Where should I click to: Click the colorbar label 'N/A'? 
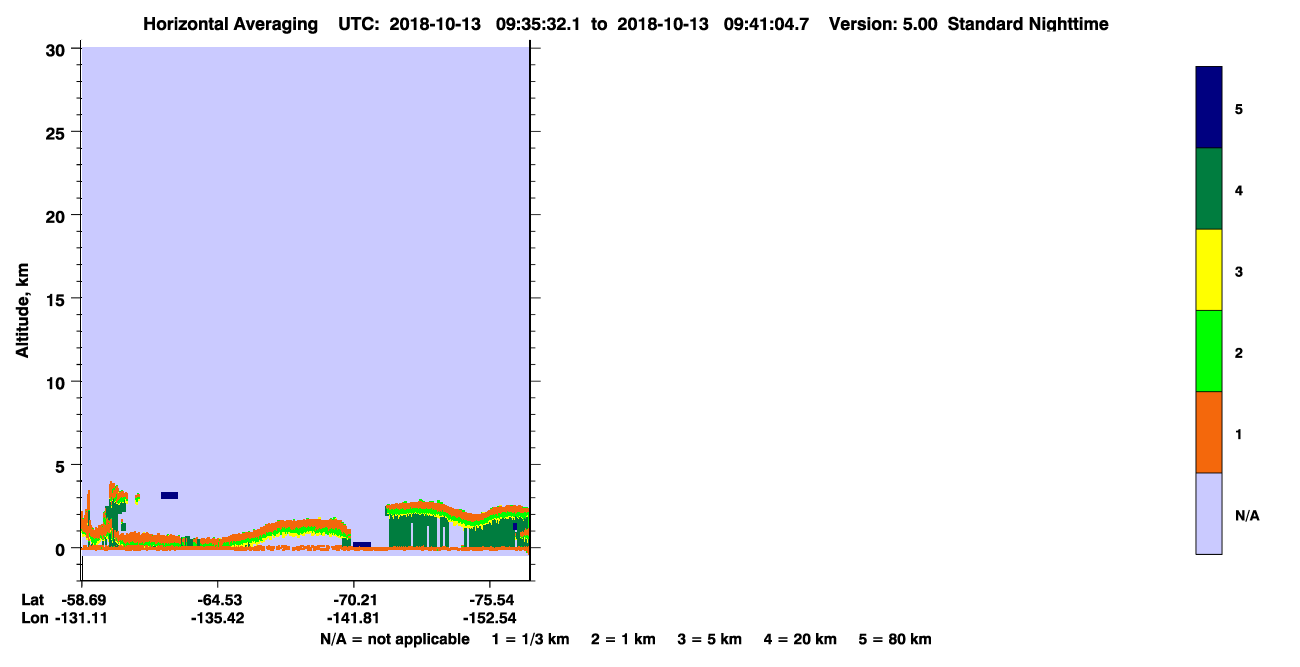[x=1247, y=515]
